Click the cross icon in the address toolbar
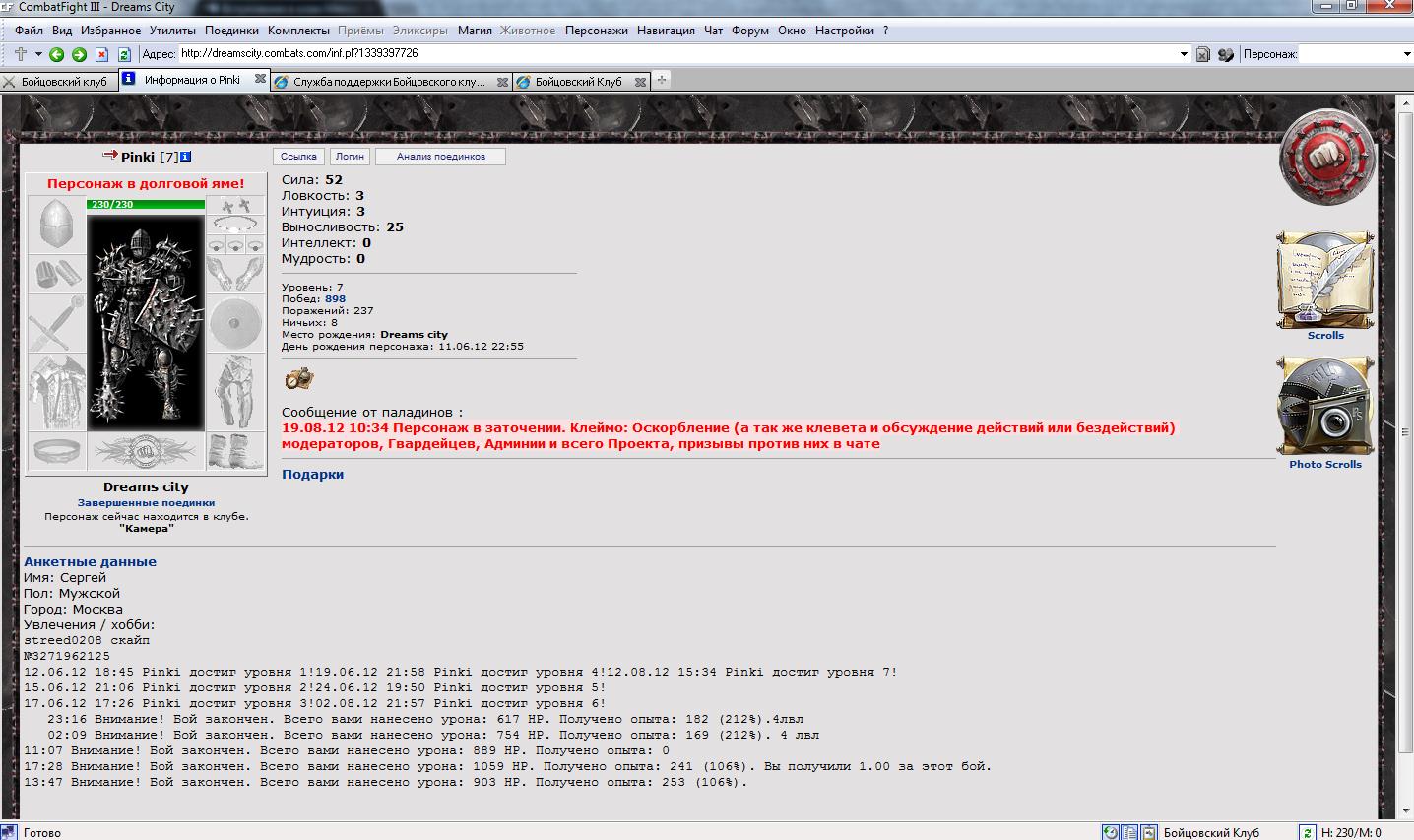Image resolution: width=1414 pixels, height=840 pixels. pos(20,54)
